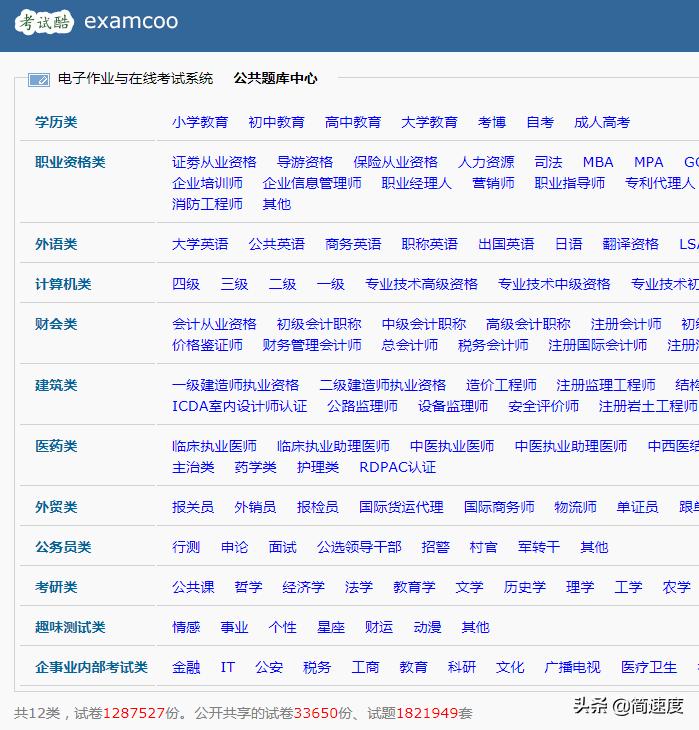Select 证券从业资格 link

click(214, 162)
